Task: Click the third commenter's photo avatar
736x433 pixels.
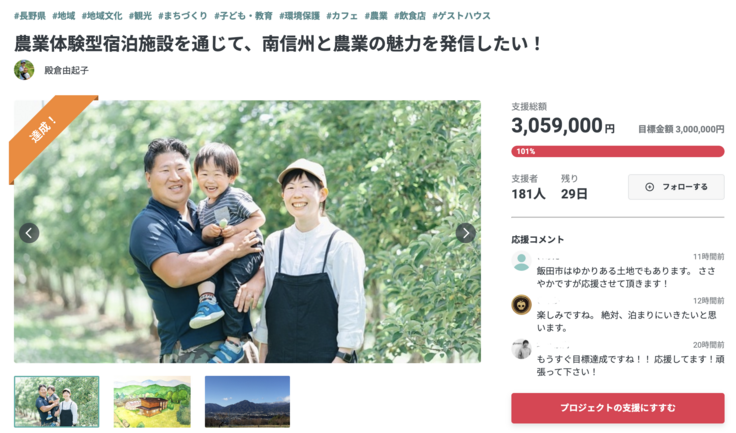Action: tap(521, 349)
